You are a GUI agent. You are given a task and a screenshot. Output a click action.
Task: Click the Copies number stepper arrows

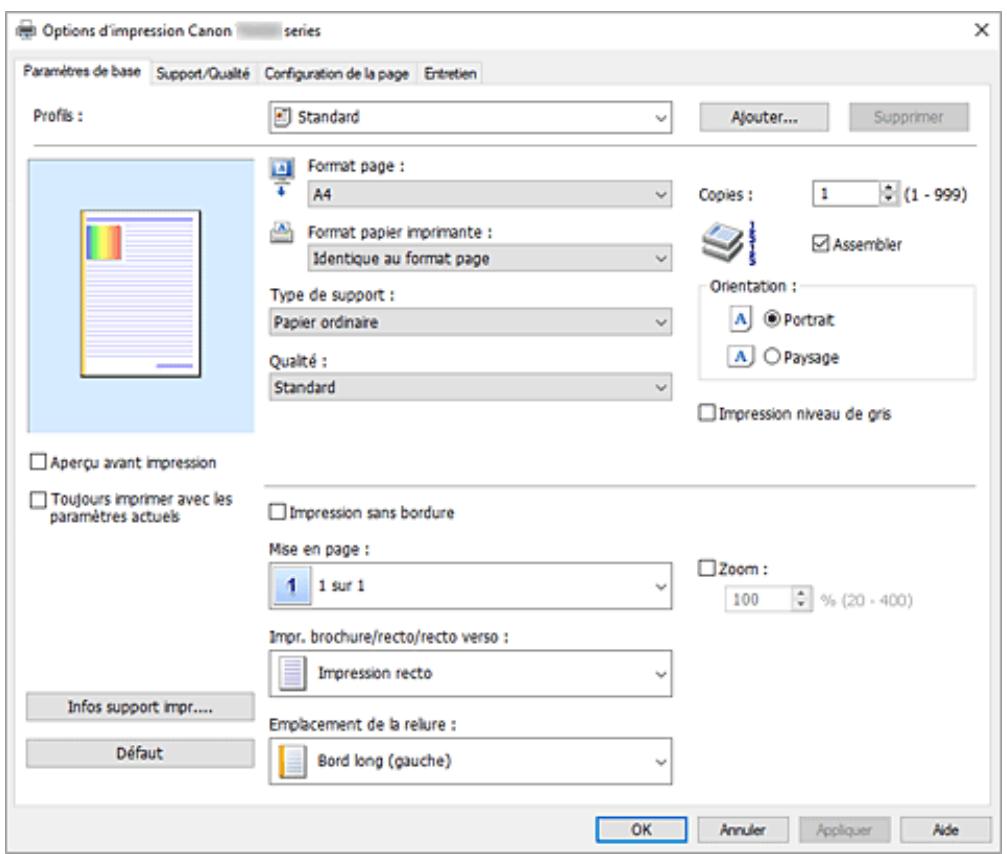(885, 197)
